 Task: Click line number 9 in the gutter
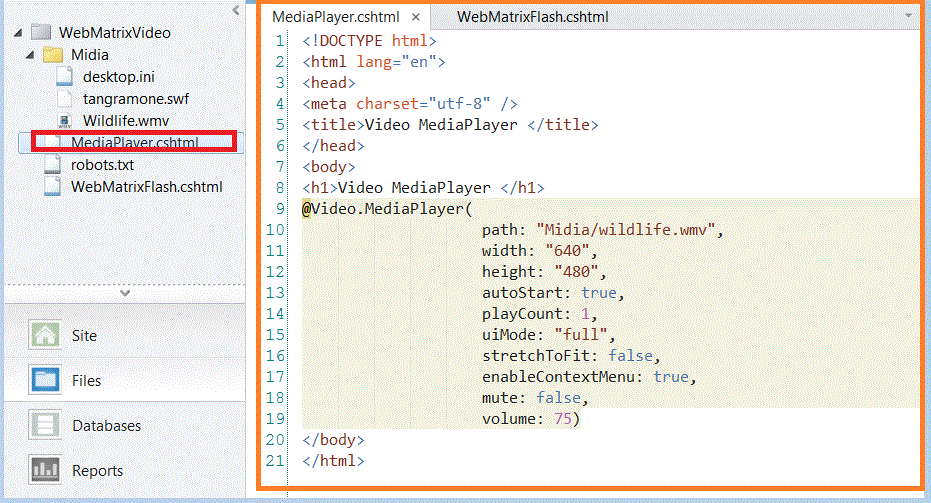click(280, 209)
